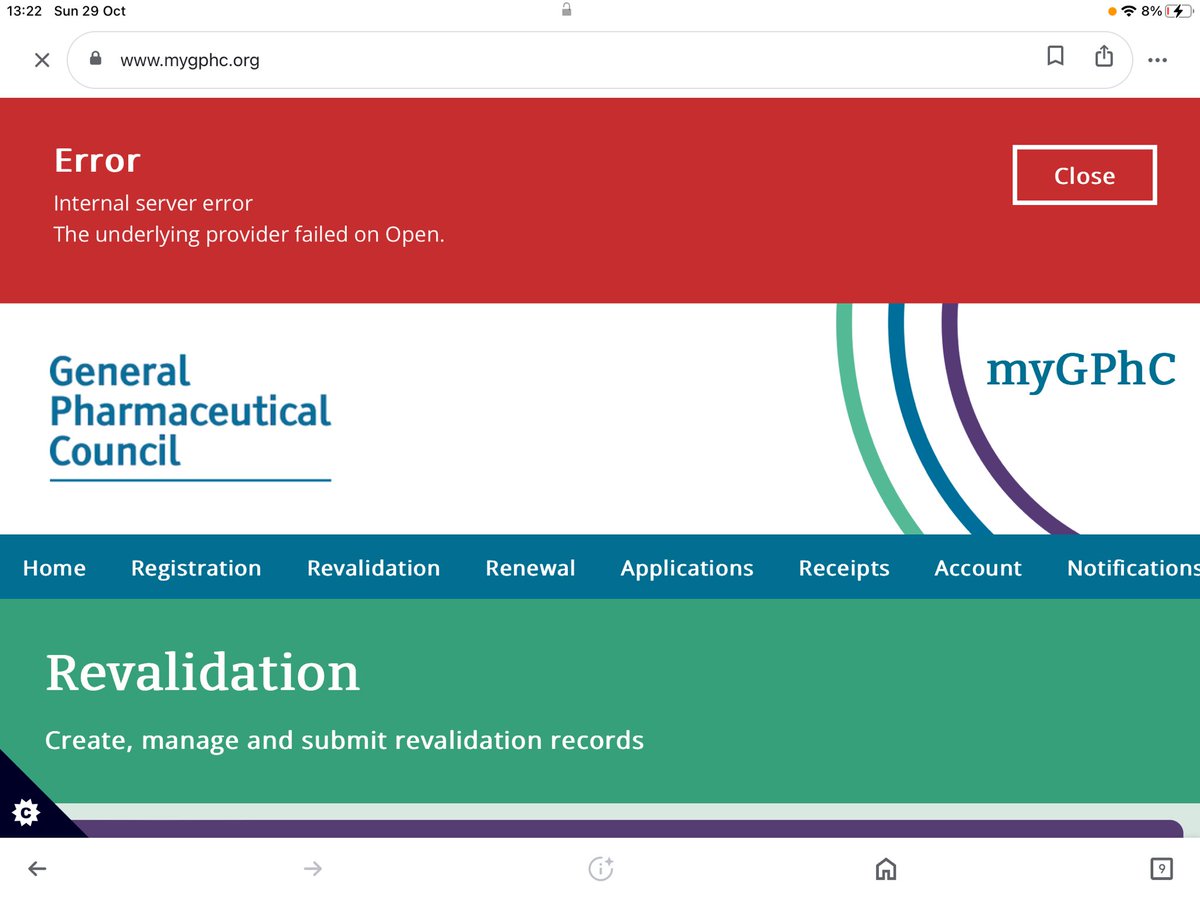This screenshot has width=1200, height=900.
Task: Click 'Create, manage and submit revalidation records' text
Action: point(345,741)
